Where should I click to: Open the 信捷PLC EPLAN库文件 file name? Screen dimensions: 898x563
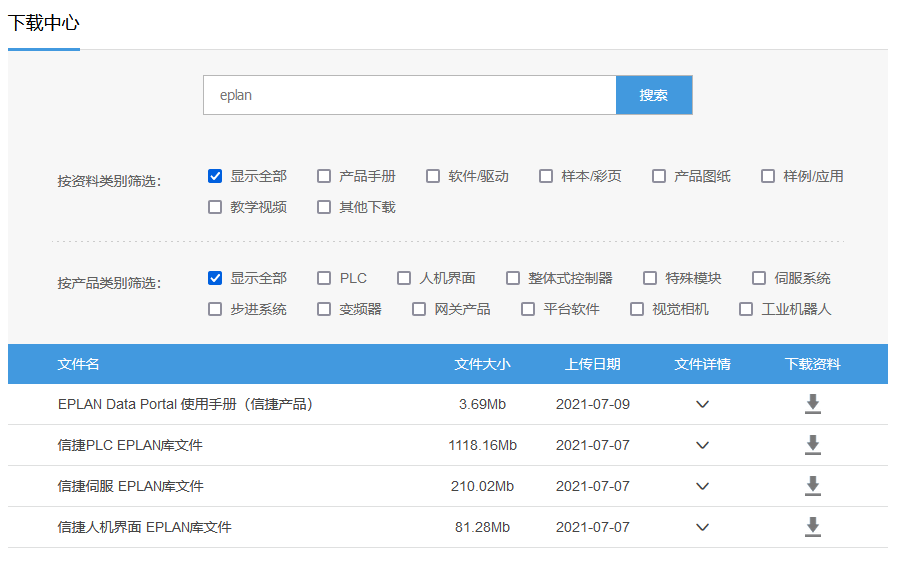click(130, 445)
